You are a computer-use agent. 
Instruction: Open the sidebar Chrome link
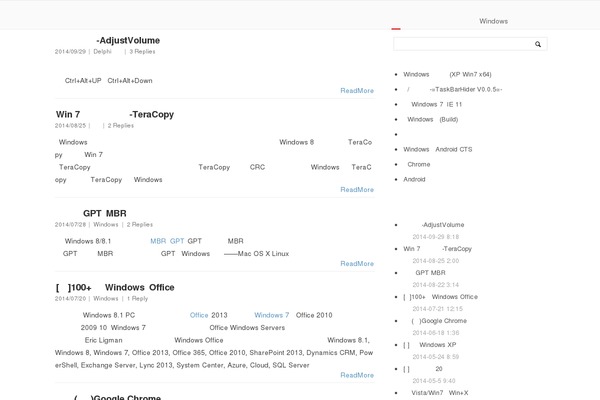click(417, 164)
